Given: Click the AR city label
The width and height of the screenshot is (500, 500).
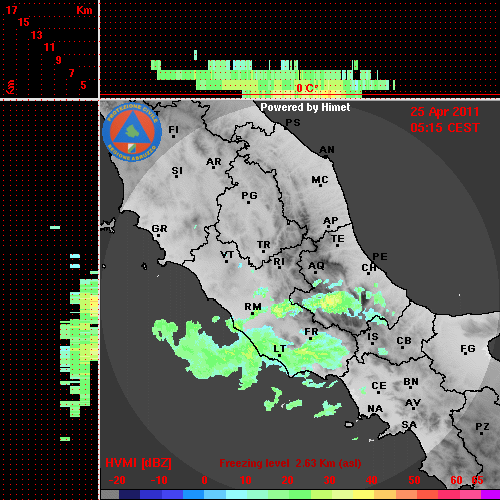Looking at the screenshot, I should (x=214, y=162).
